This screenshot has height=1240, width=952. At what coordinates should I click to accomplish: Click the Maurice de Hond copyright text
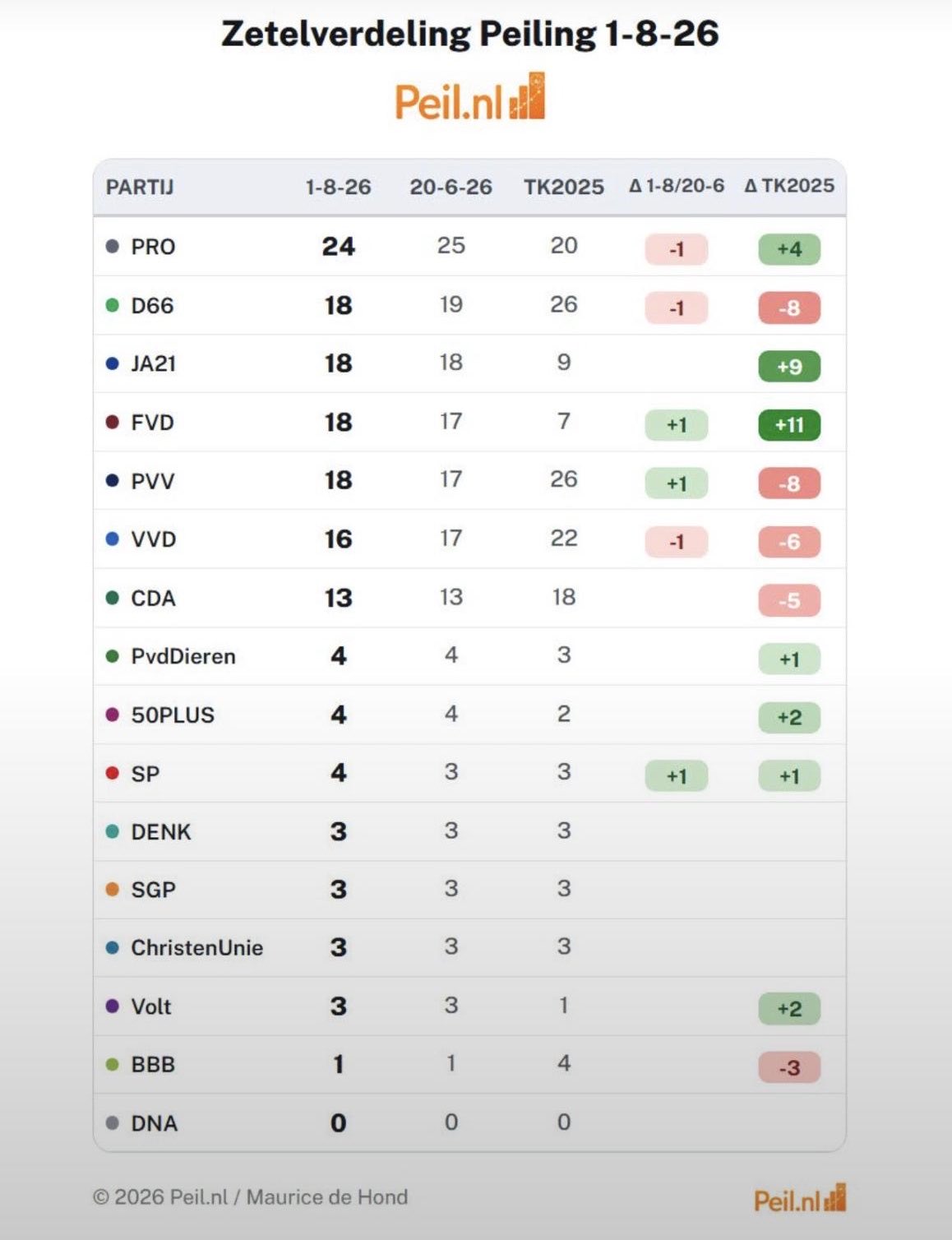(250, 1196)
